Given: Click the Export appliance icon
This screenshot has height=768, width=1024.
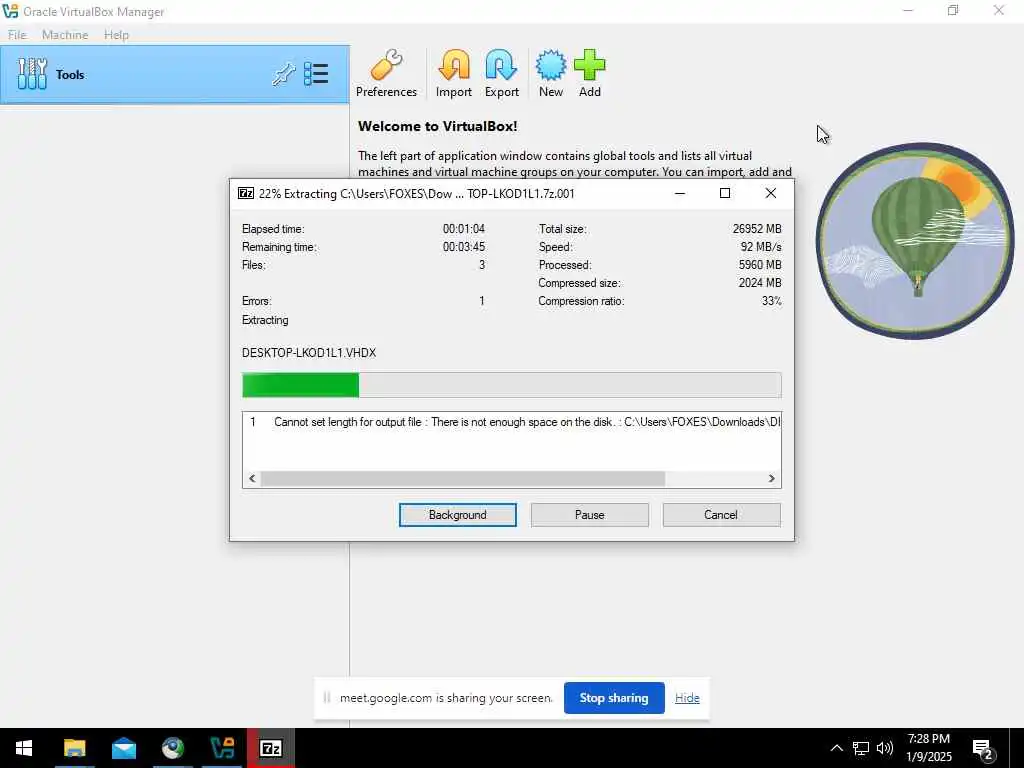Looking at the screenshot, I should (501, 65).
